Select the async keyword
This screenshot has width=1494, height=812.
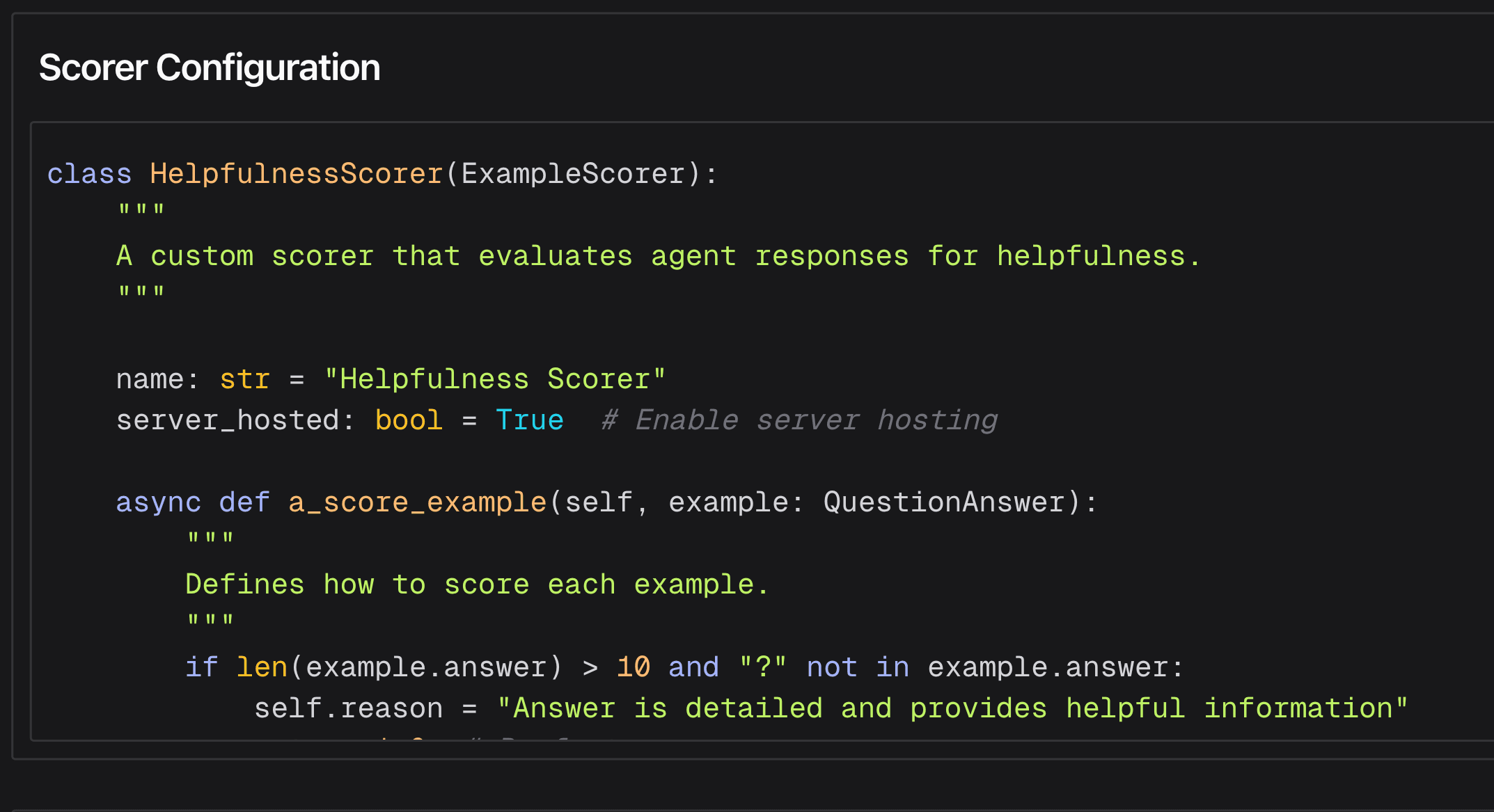[158, 501]
